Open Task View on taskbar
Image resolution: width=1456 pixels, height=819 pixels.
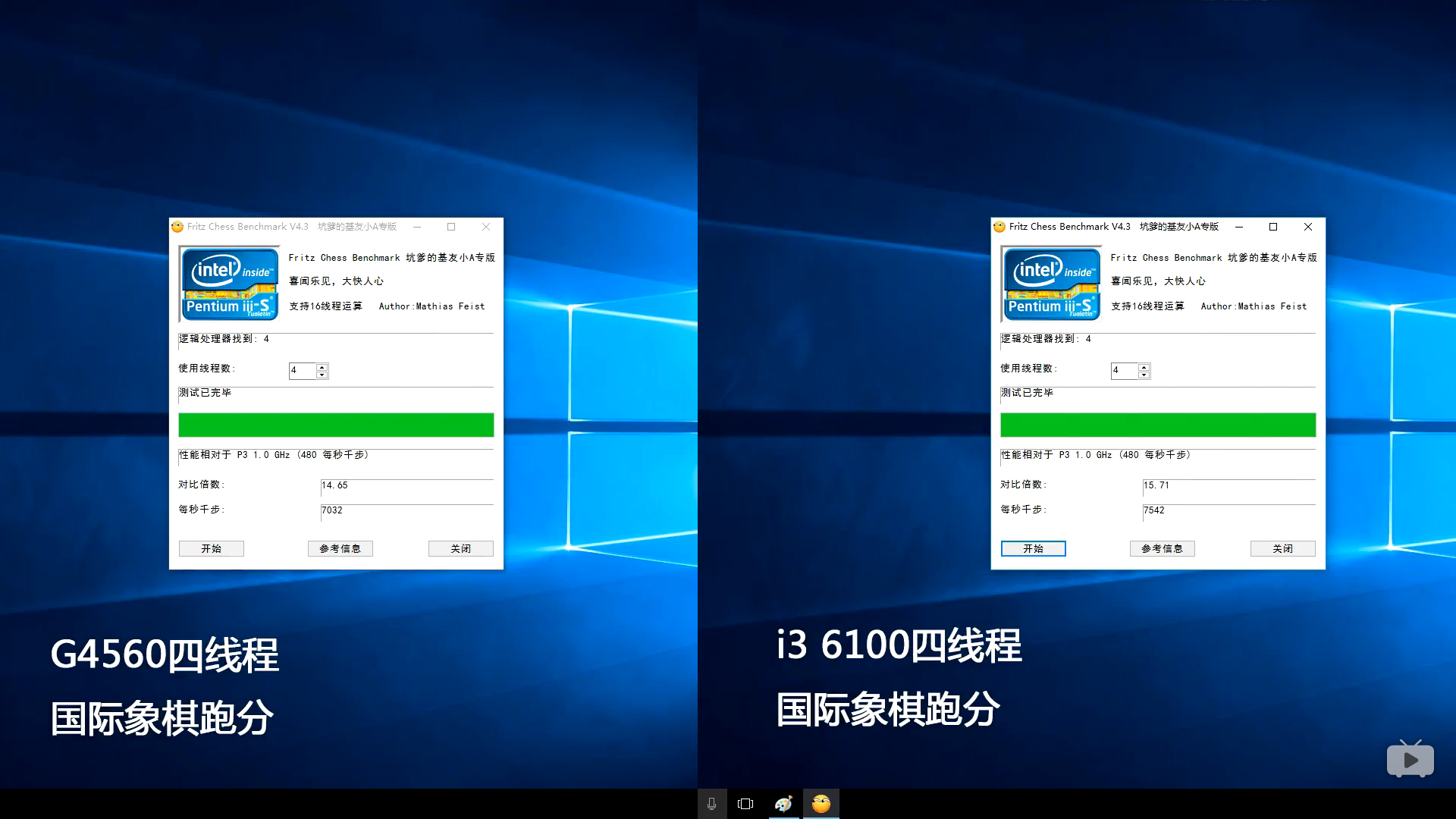point(745,804)
